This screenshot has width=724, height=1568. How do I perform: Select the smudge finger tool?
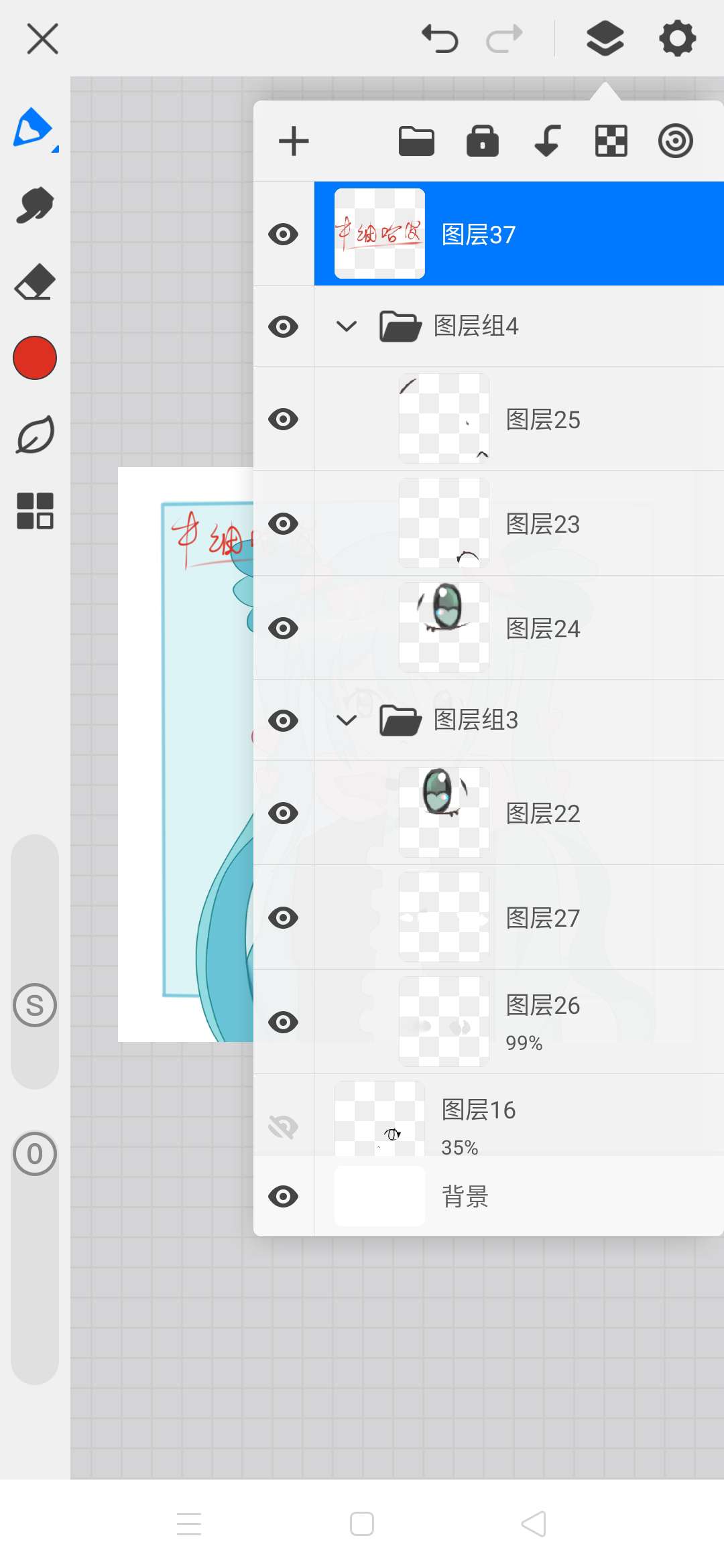(35, 205)
